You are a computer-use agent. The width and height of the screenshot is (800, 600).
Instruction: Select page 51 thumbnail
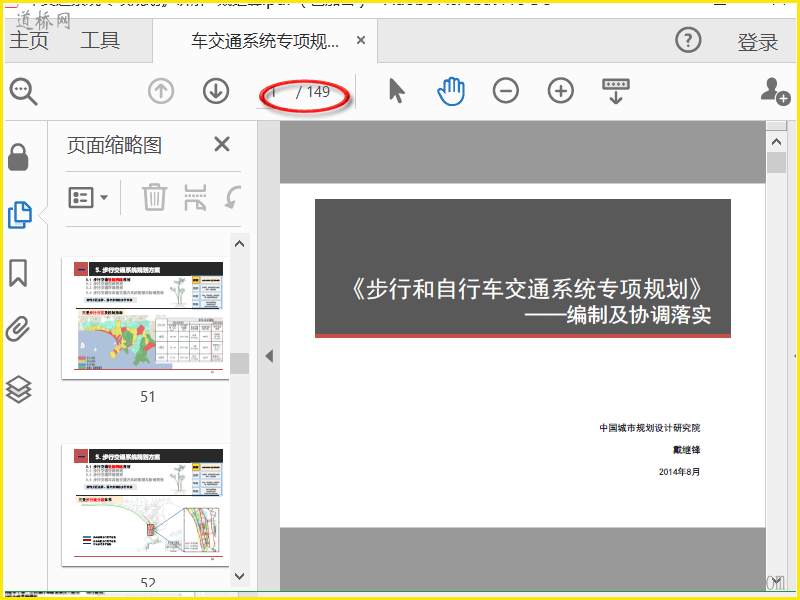tap(145, 318)
